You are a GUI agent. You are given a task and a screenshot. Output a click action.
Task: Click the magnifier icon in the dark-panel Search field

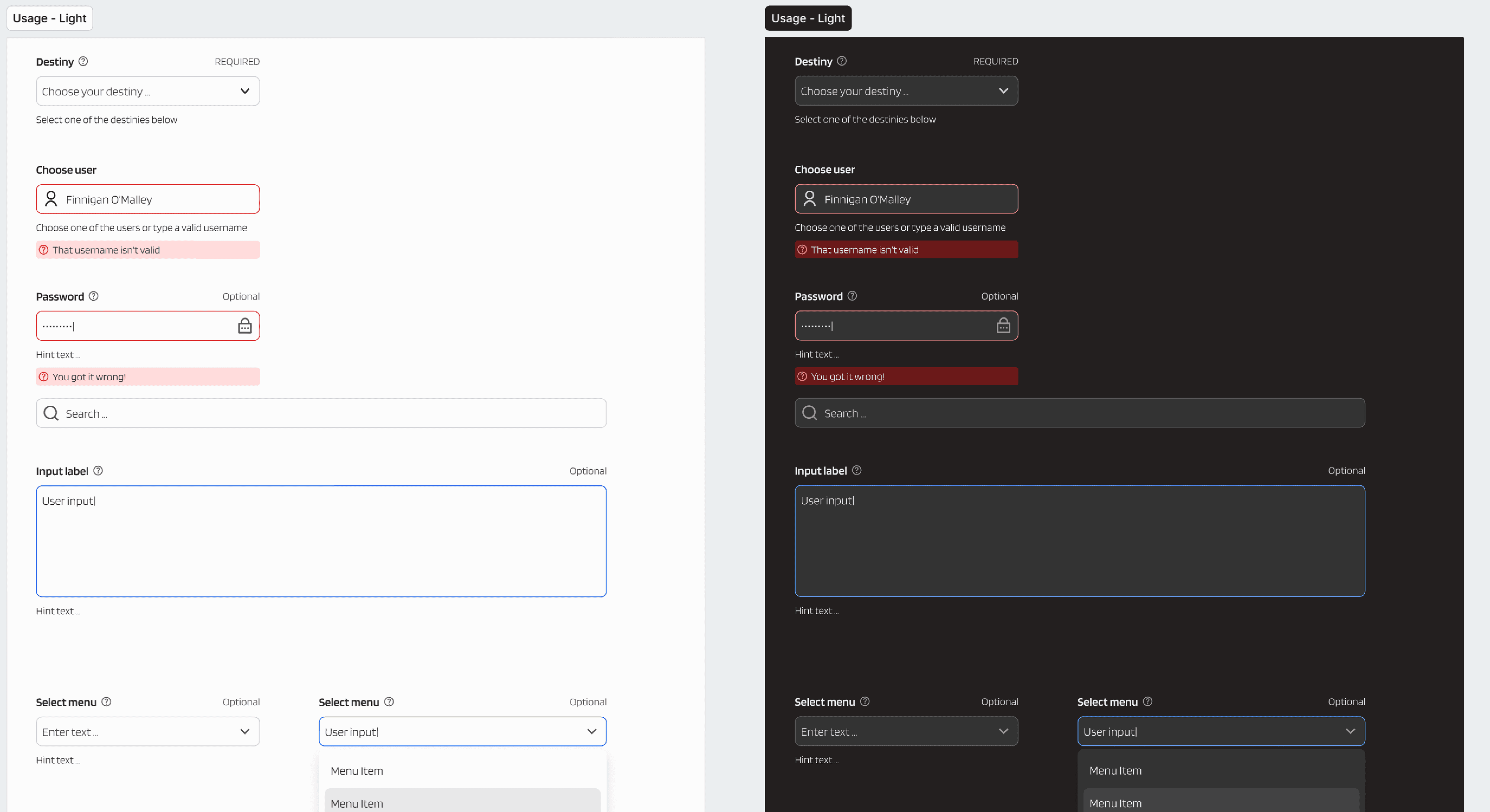[x=809, y=413]
